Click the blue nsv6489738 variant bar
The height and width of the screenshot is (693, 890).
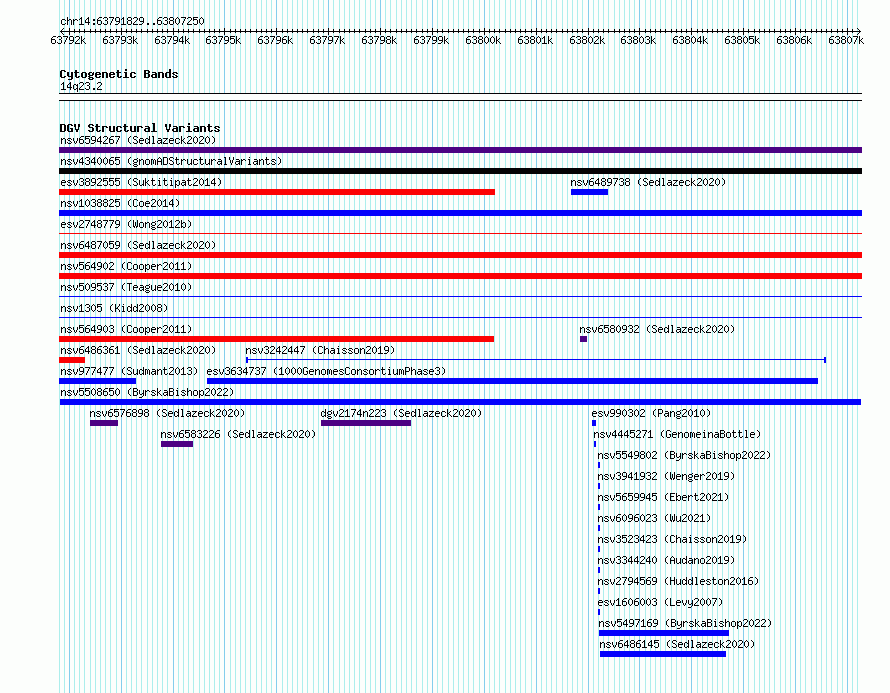click(x=589, y=192)
